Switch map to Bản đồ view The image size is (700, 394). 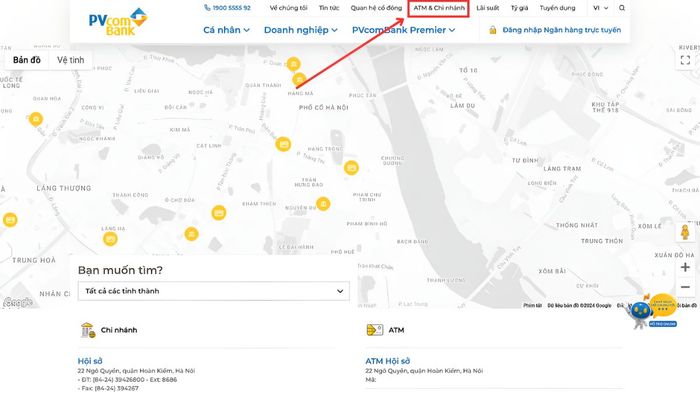click(x=27, y=60)
